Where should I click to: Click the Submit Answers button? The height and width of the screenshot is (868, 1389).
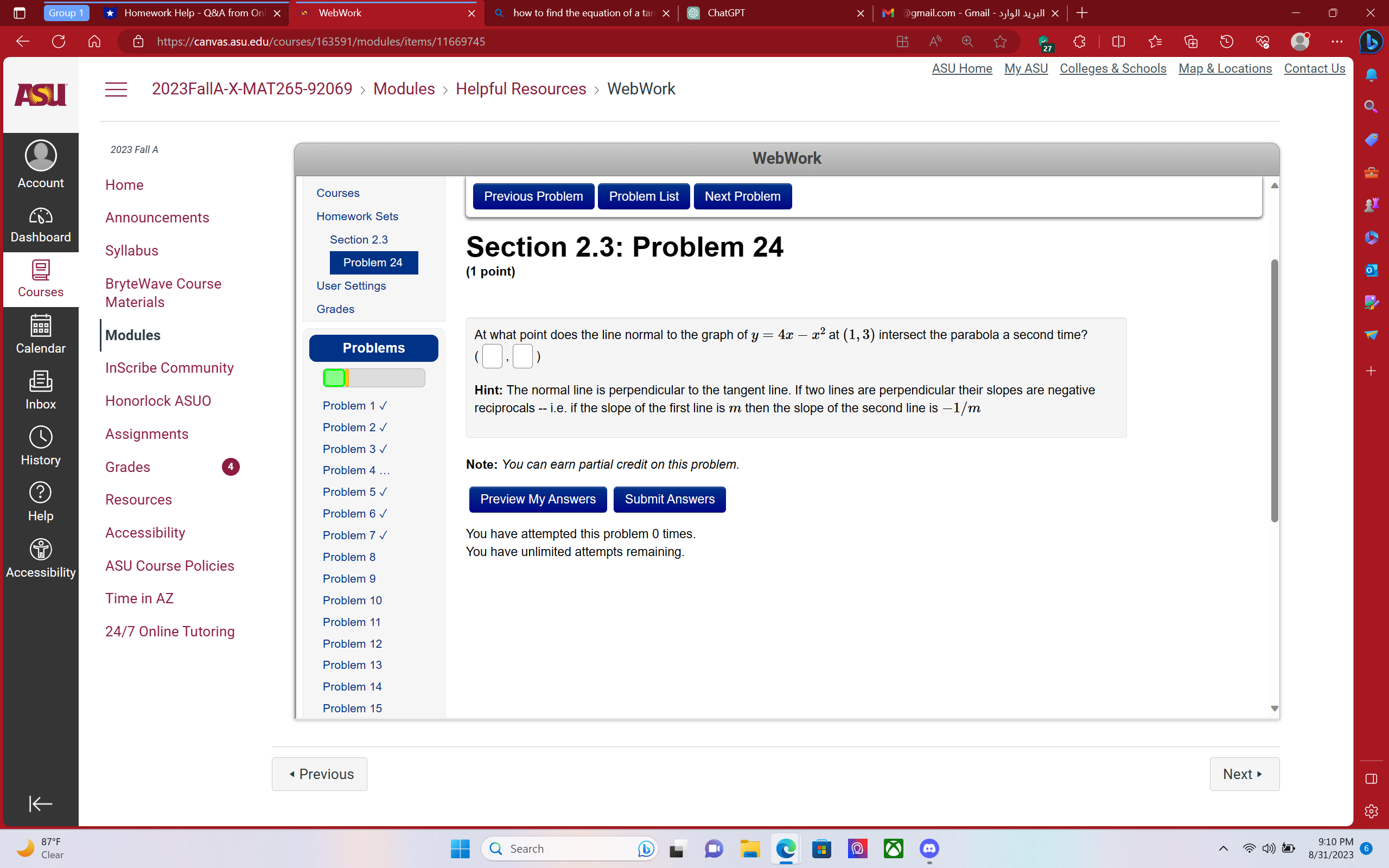(669, 499)
